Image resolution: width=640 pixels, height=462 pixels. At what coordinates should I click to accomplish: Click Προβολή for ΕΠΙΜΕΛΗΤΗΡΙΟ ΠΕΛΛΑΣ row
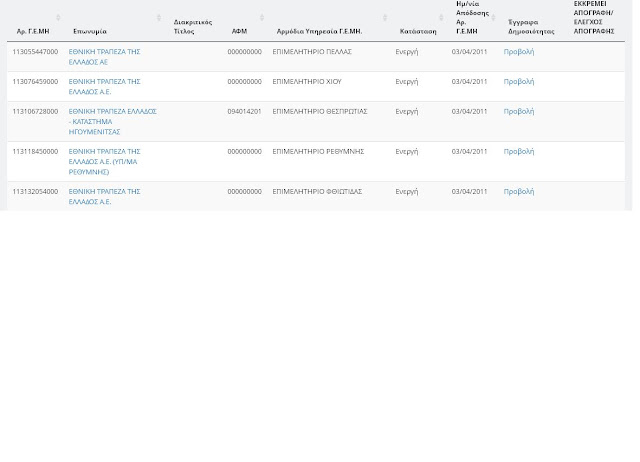[x=519, y=52]
